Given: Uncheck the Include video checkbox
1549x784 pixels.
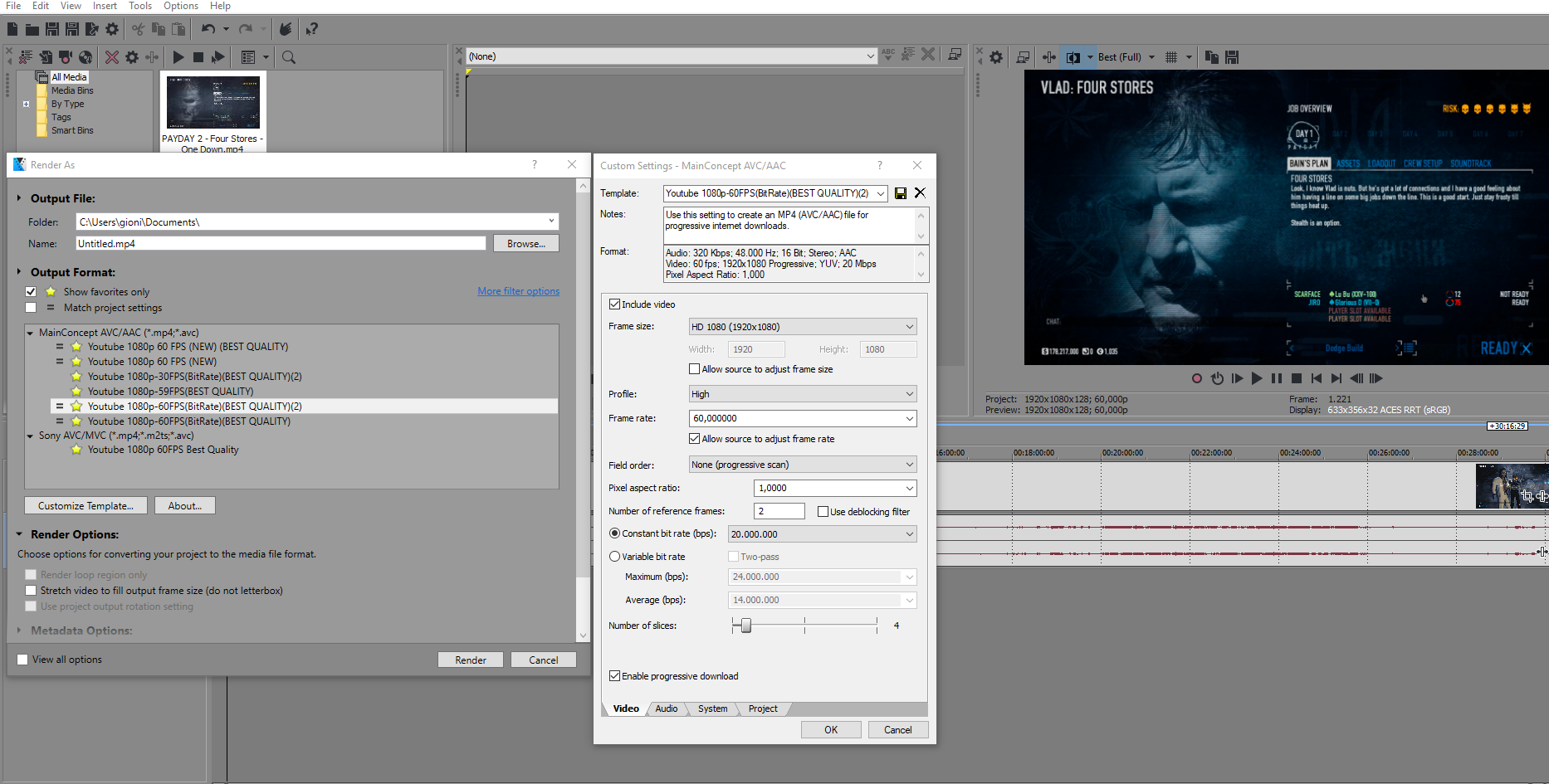Looking at the screenshot, I should tap(614, 304).
